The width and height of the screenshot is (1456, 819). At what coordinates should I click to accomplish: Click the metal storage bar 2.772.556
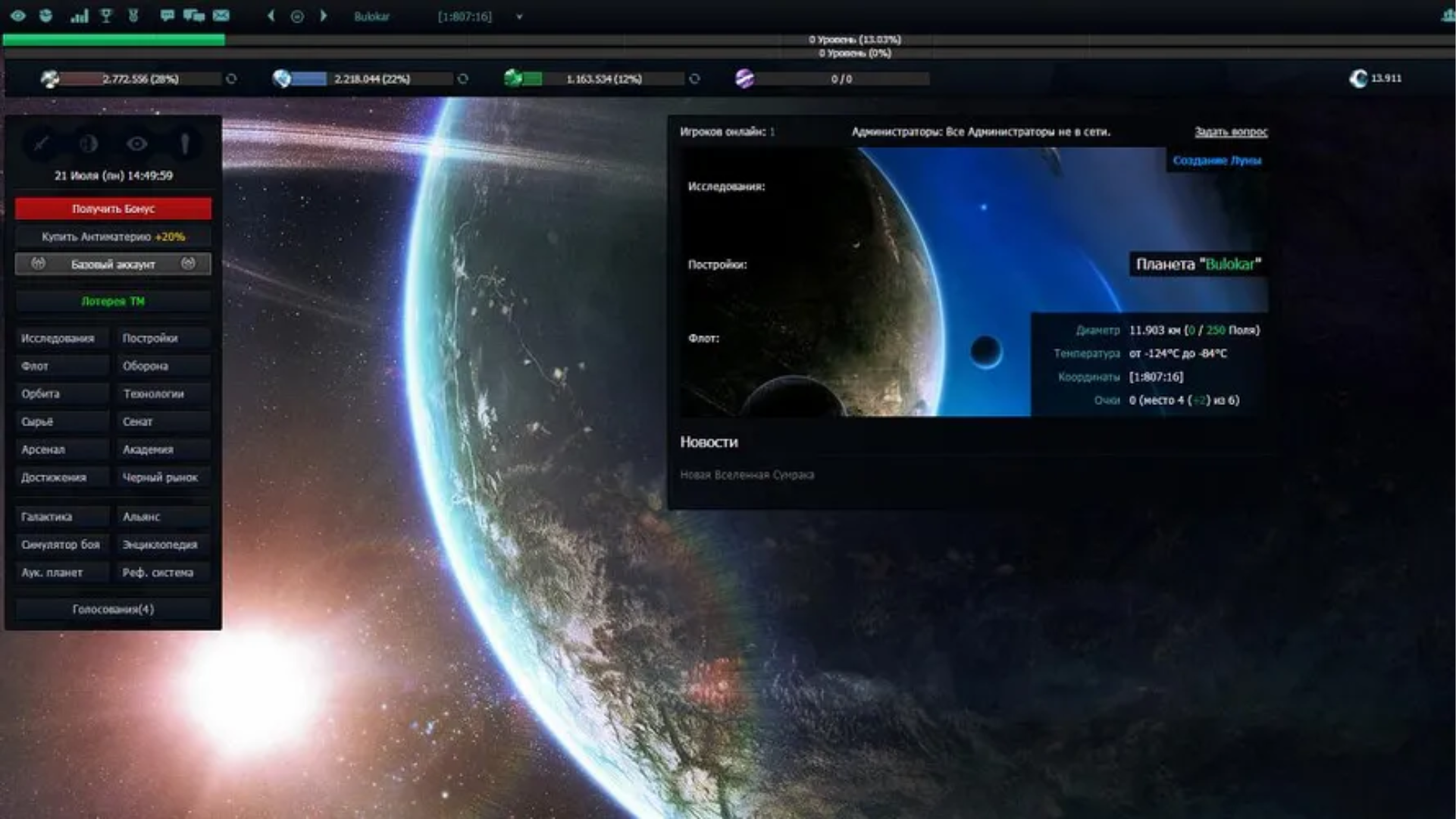click(140, 79)
